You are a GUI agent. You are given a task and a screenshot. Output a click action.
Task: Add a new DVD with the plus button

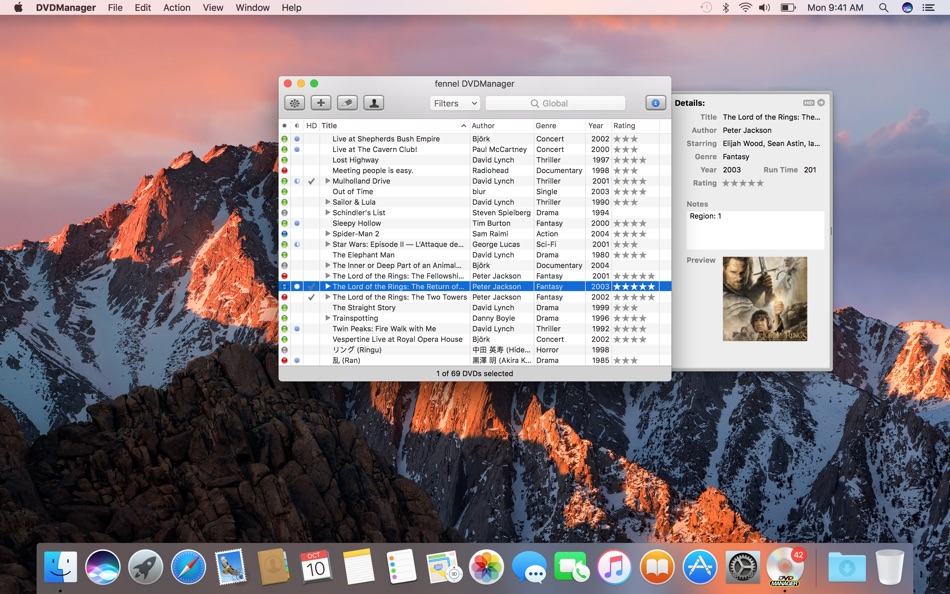click(321, 103)
